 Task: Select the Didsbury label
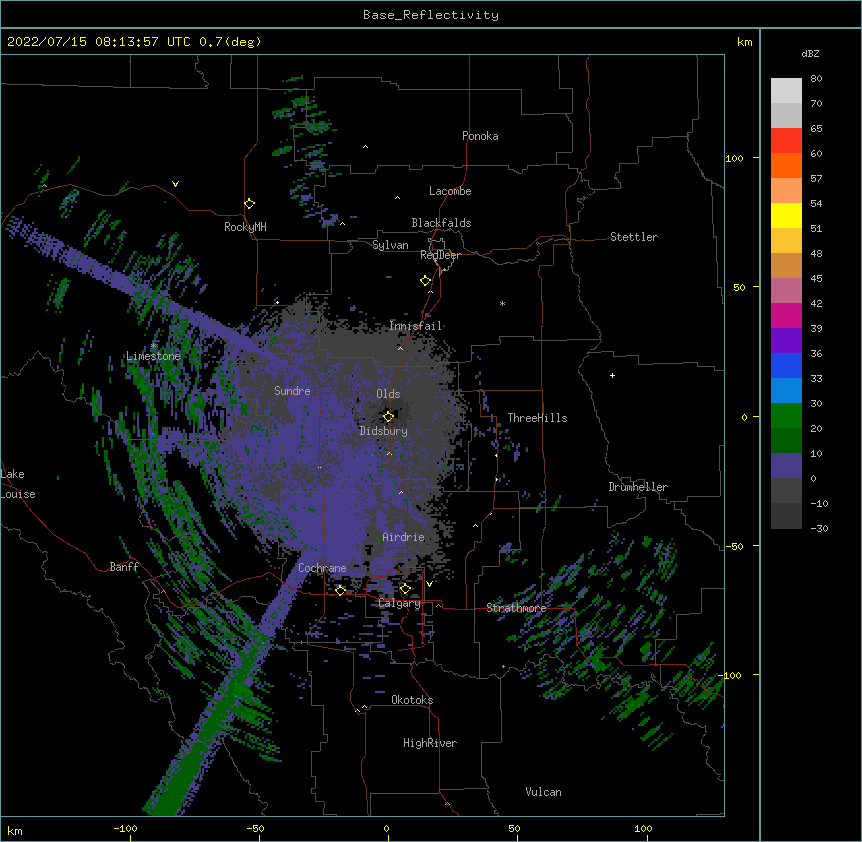click(384, 431)
